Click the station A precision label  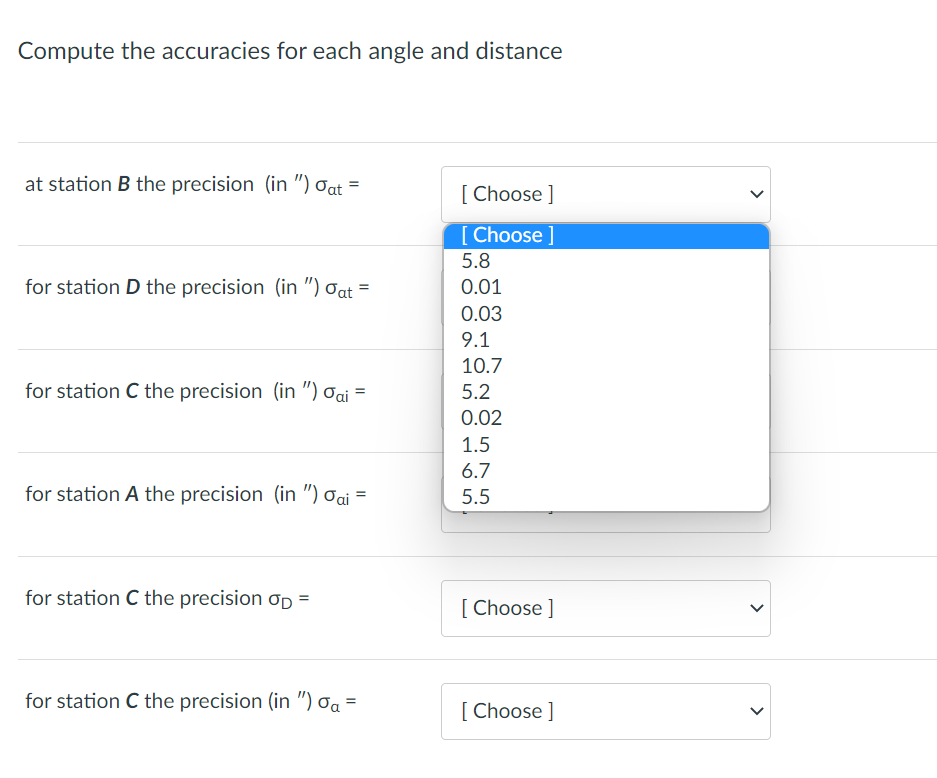coord(197,495)
